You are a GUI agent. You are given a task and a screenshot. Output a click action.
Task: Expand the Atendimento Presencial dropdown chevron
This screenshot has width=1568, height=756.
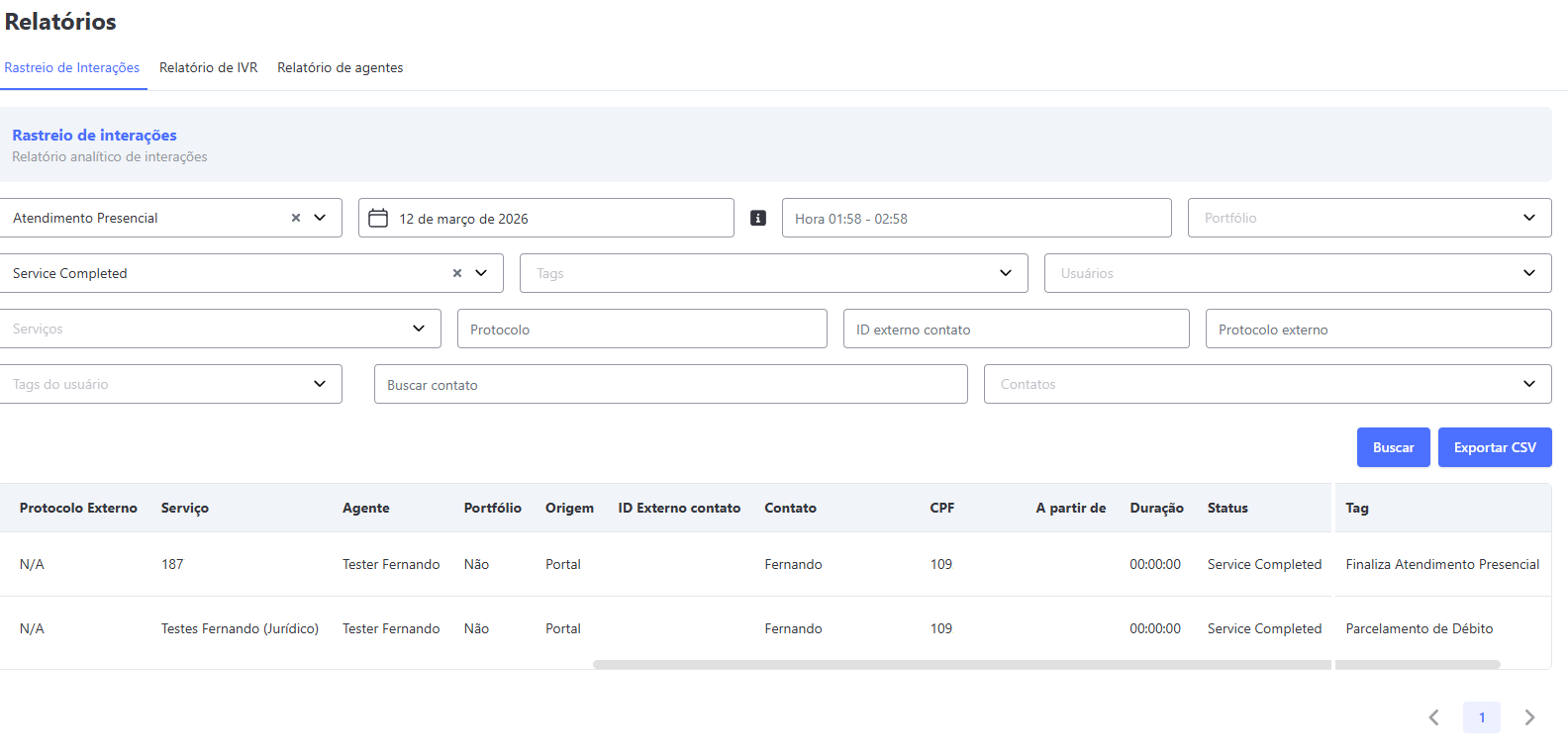pyautogui.click(x=320, y=218)
